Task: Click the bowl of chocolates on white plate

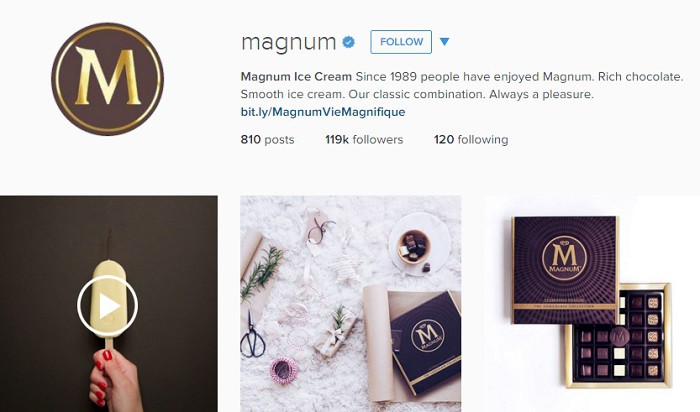Action: [x=414, y=246]
